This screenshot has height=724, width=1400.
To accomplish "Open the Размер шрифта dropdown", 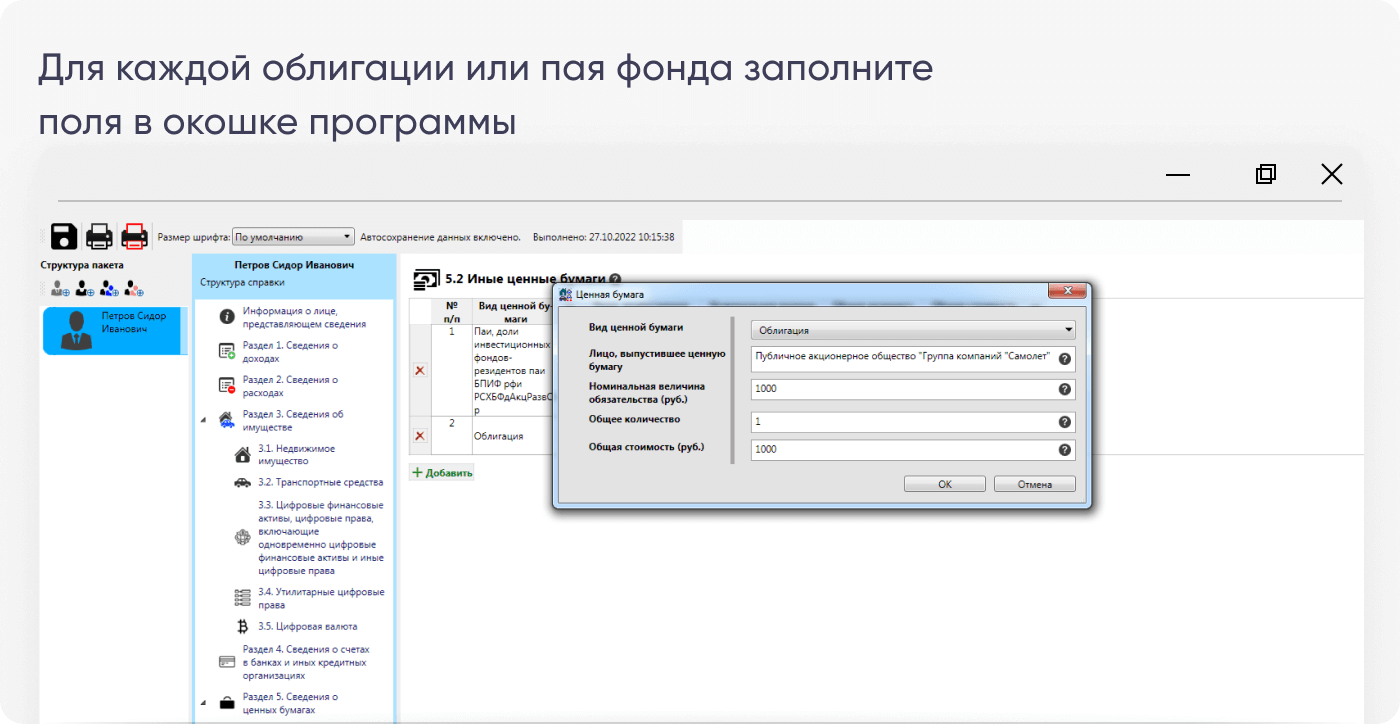I will click(x=293, y=237).
